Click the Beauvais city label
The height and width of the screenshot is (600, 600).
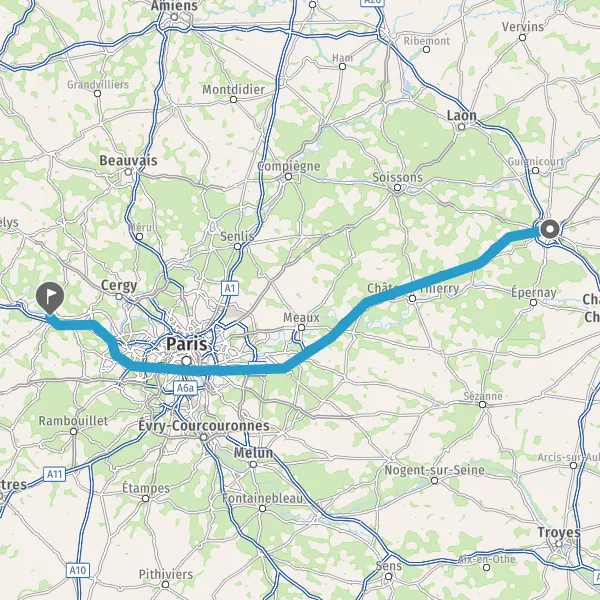click(128, 160)
